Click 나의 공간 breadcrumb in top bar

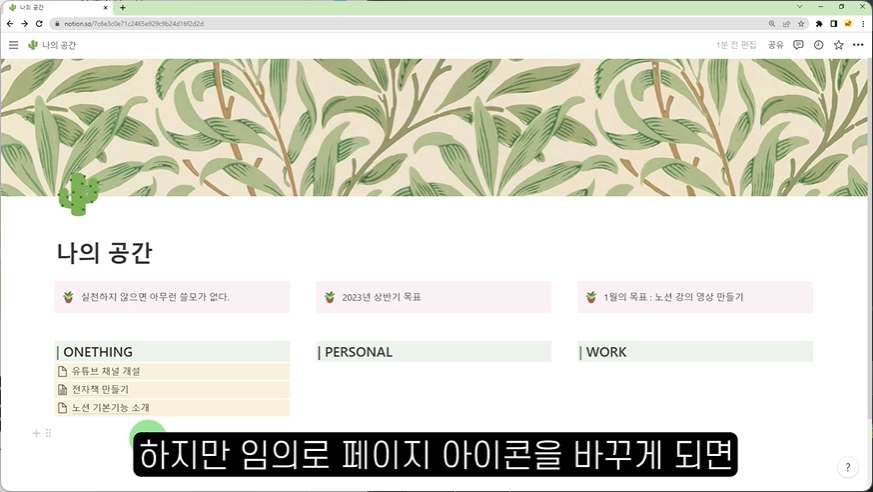pos(59,45)
